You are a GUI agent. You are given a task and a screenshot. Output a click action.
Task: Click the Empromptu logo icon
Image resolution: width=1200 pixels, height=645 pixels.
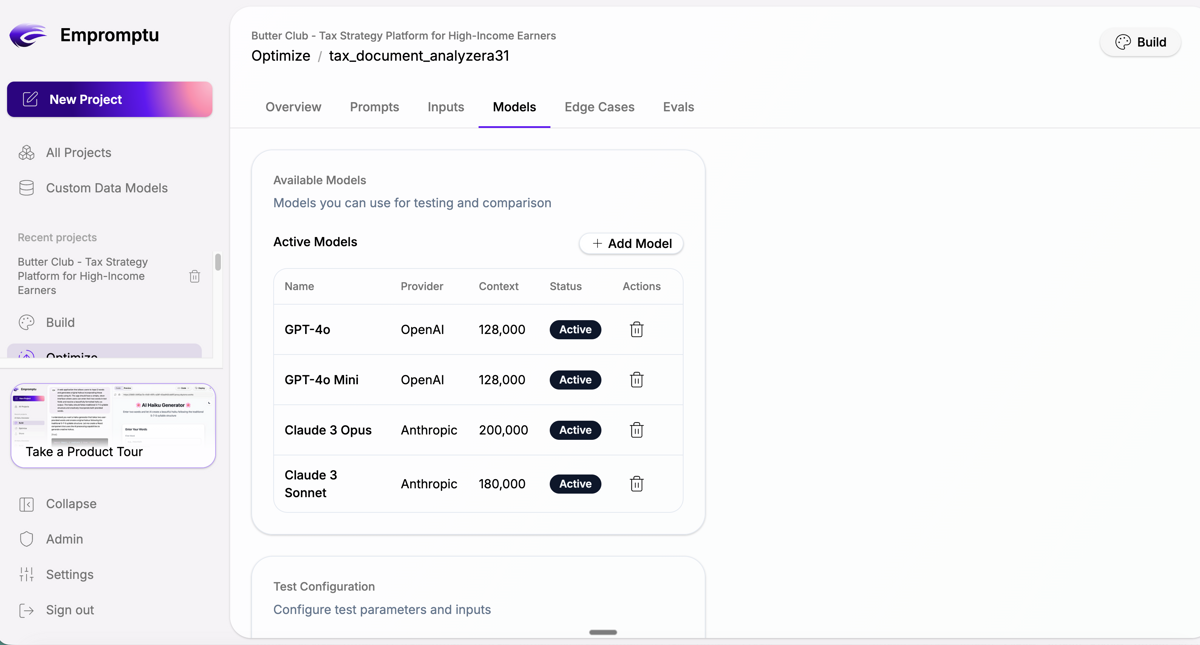click(x=28, y=36)
